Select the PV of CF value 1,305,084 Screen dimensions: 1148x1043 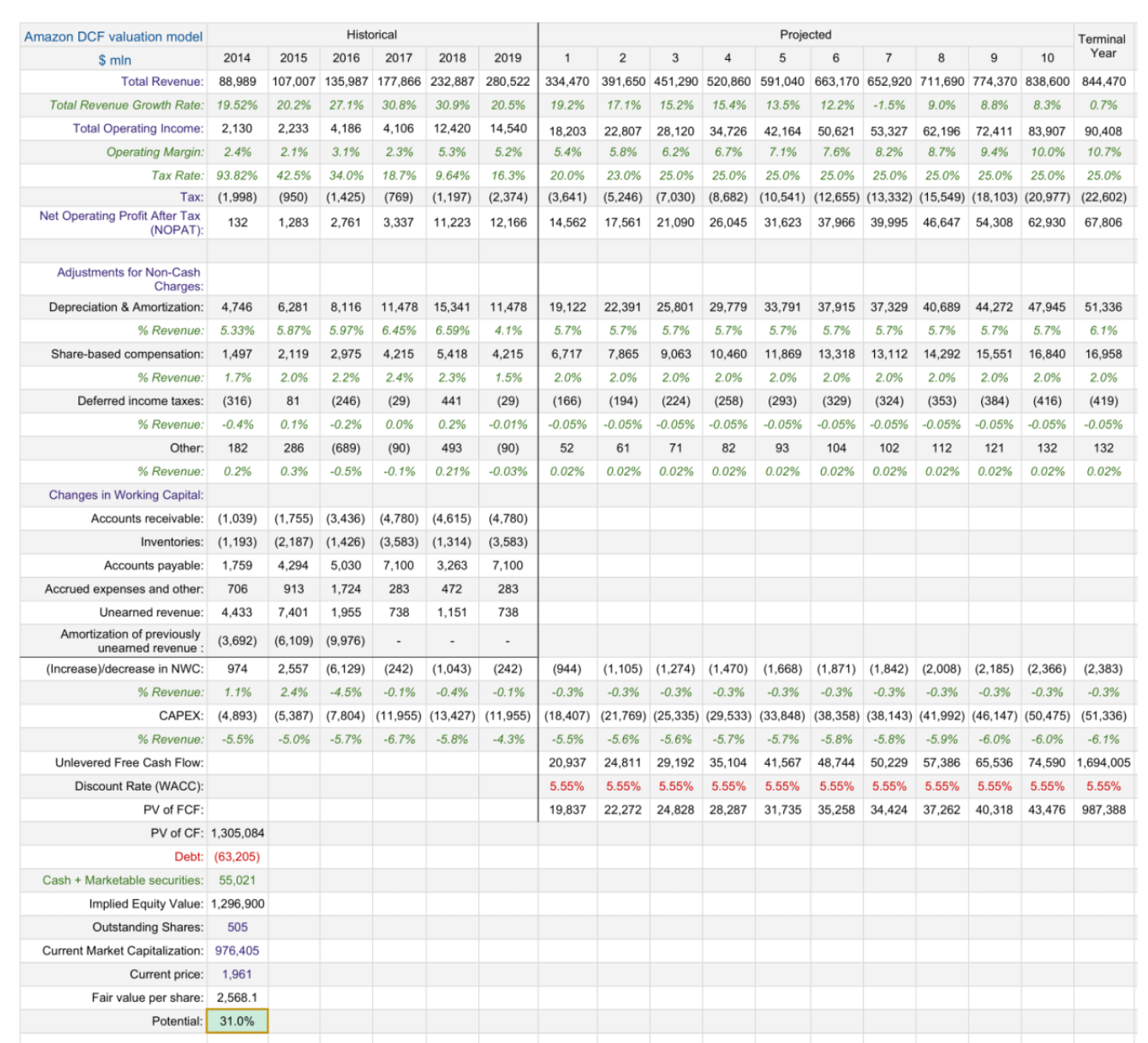(x=237, y=833)
